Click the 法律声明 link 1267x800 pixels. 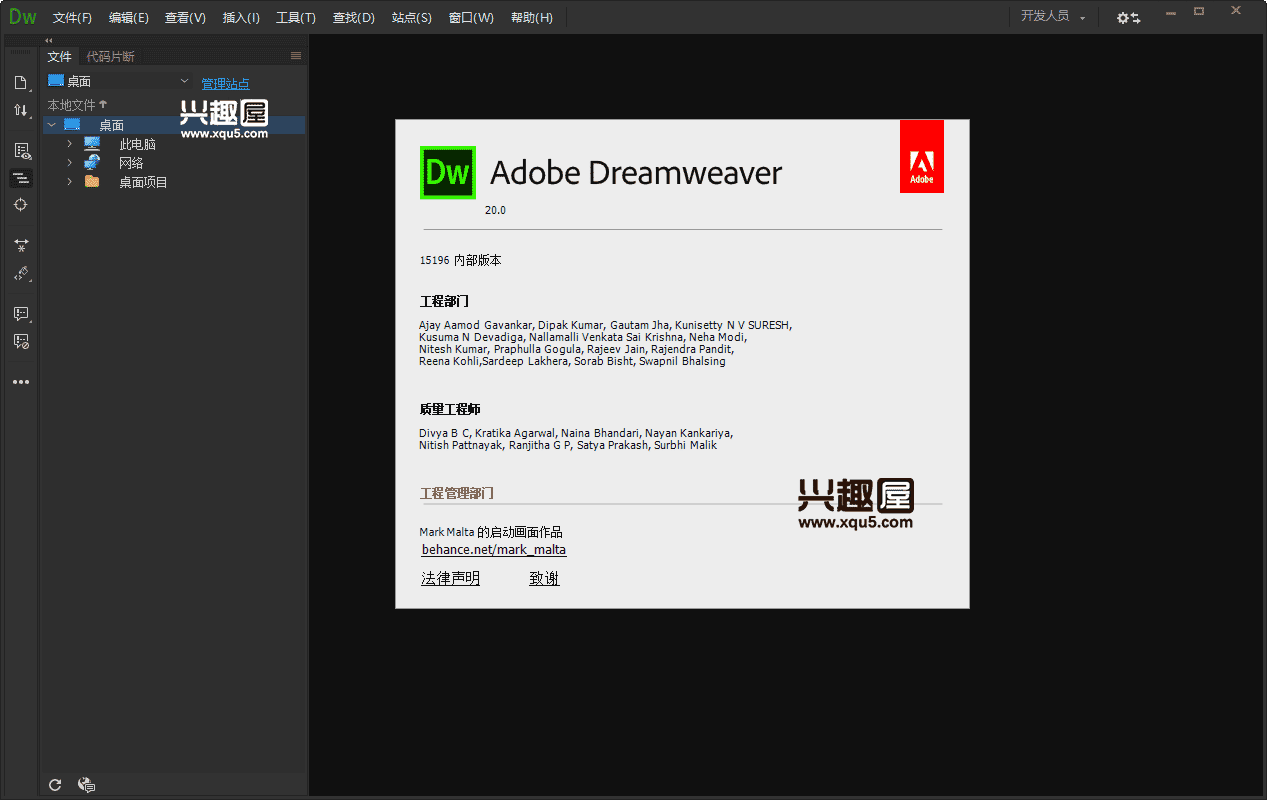pyautogui.click(x=450, y=578)
